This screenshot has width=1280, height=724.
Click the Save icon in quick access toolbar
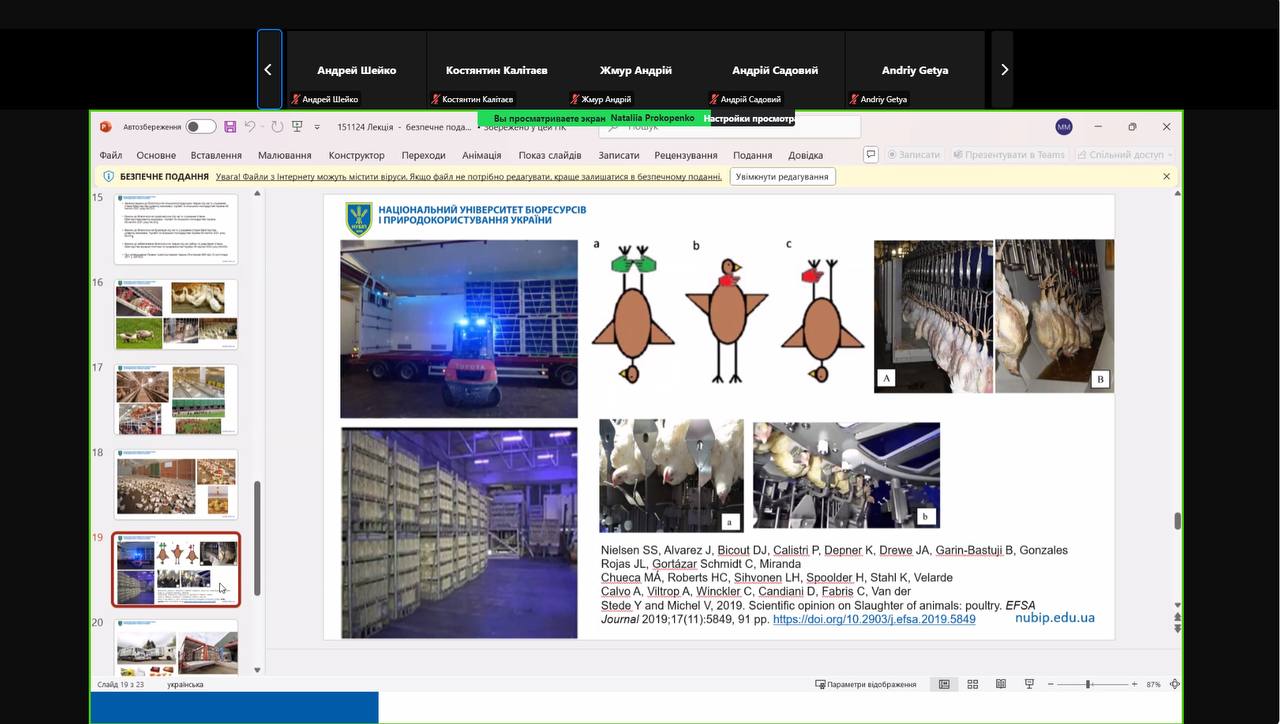click(230, 127)
